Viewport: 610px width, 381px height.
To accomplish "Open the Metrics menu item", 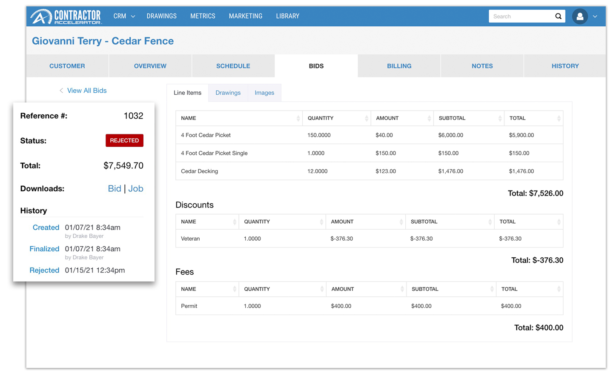I will click(203, 16).
